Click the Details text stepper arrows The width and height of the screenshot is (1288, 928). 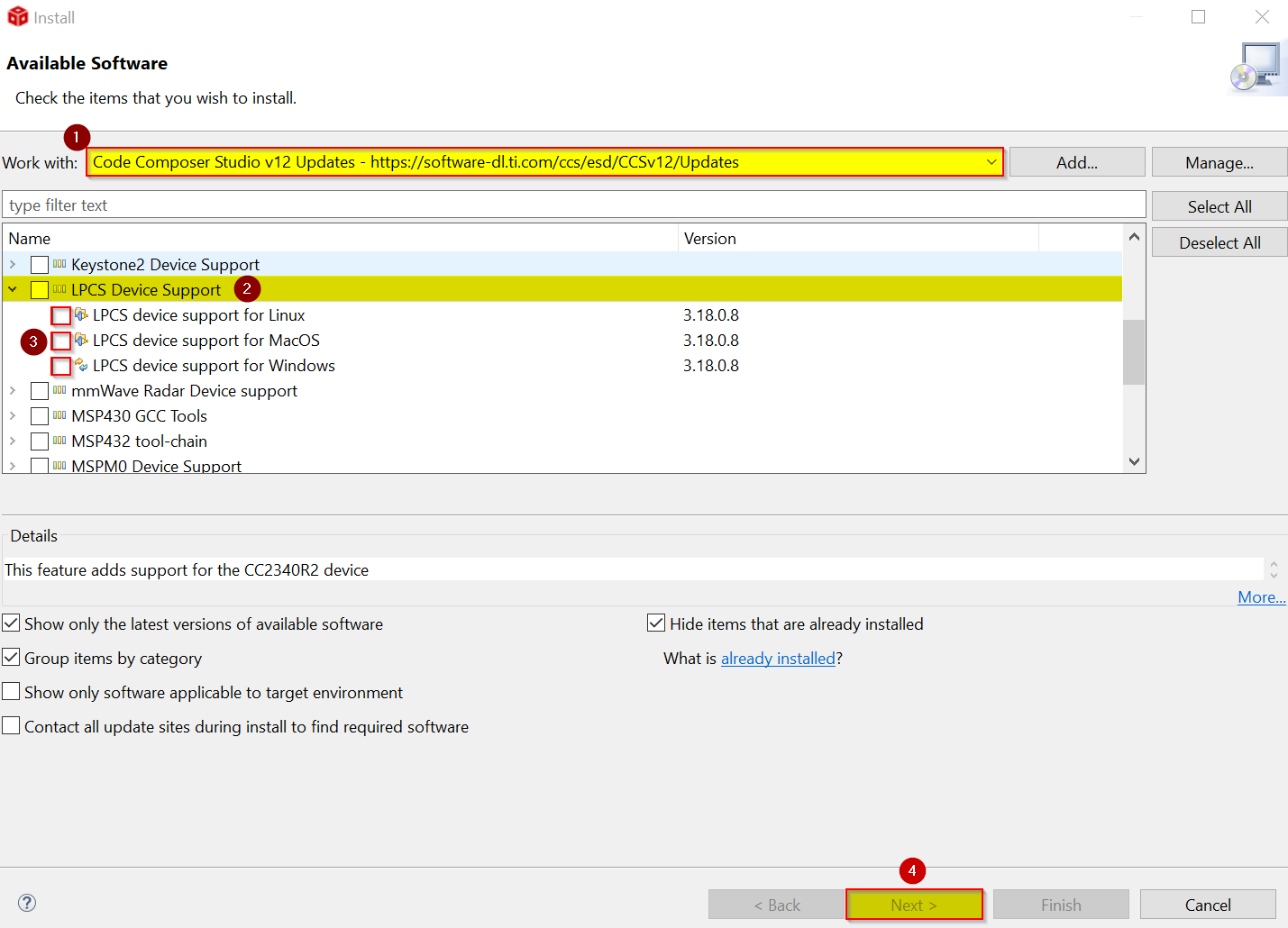point(1274,569)
